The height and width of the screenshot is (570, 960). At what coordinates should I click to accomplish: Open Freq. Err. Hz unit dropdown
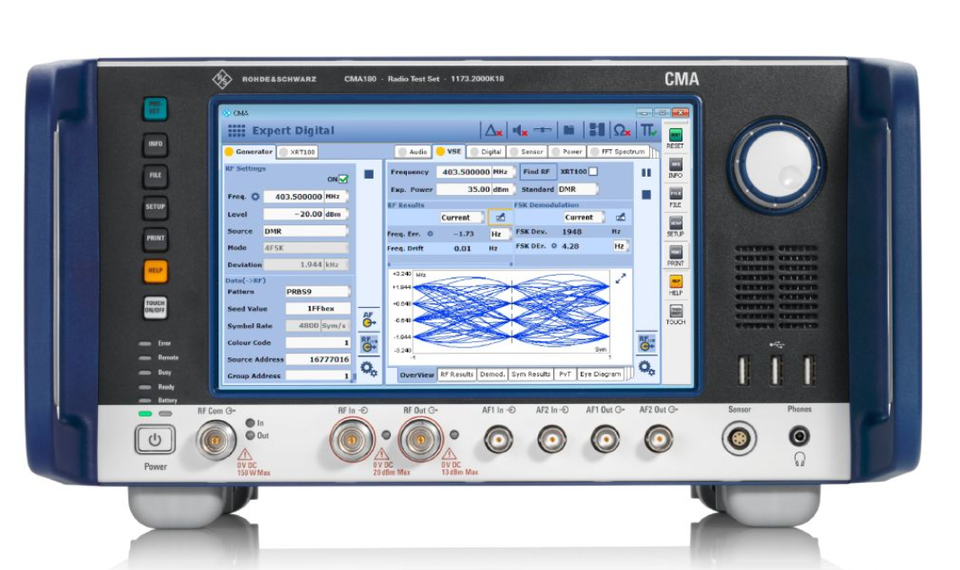coord(499,234)
